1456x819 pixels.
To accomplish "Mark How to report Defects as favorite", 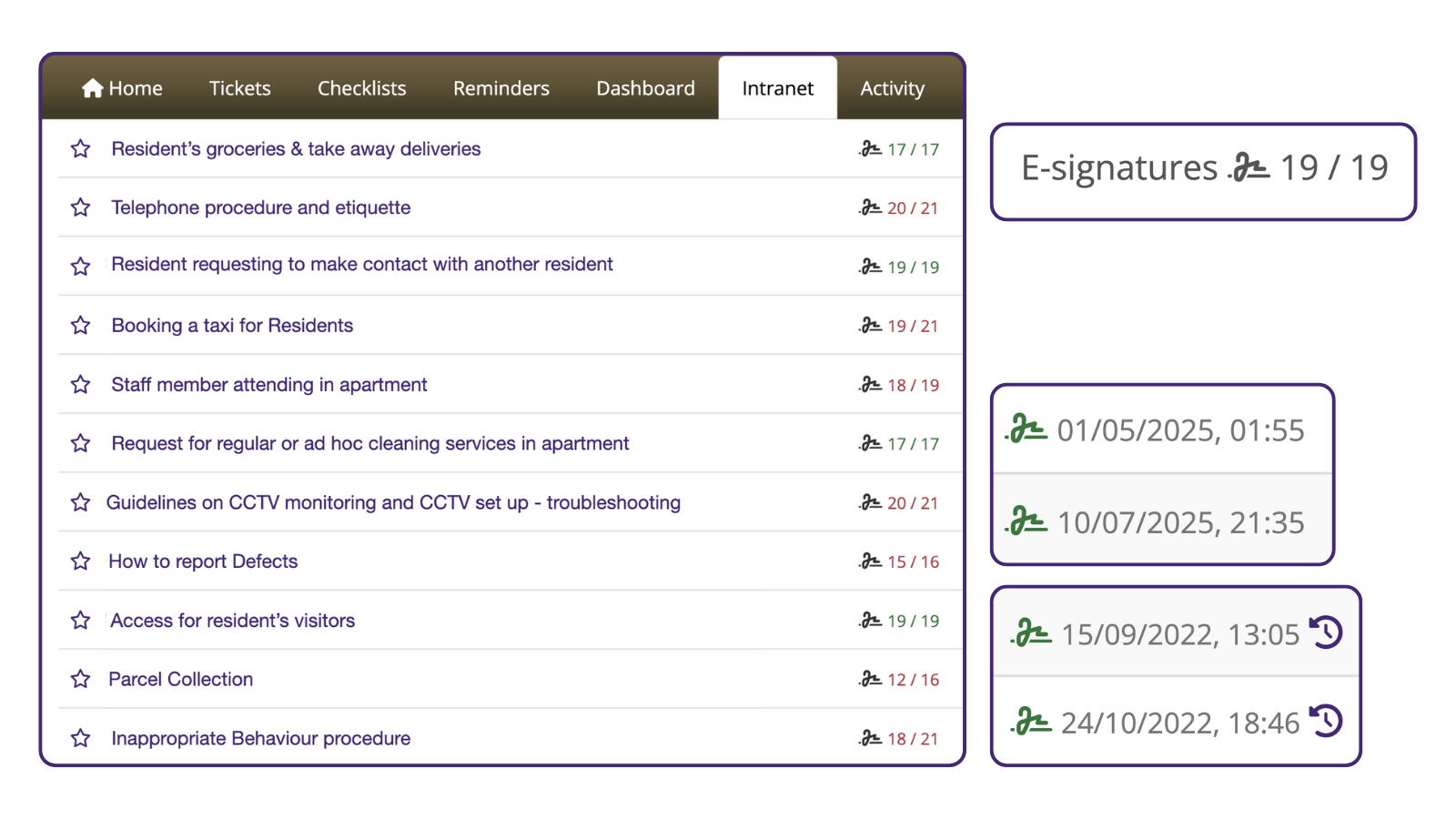I will pos(81,561).
